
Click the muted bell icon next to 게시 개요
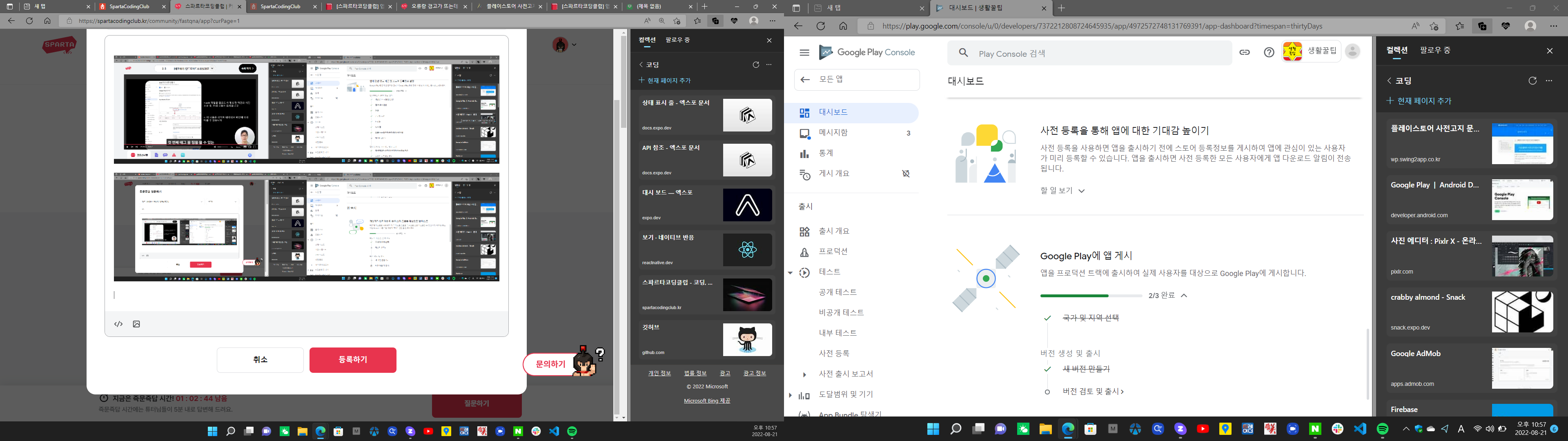pos(906,174)
